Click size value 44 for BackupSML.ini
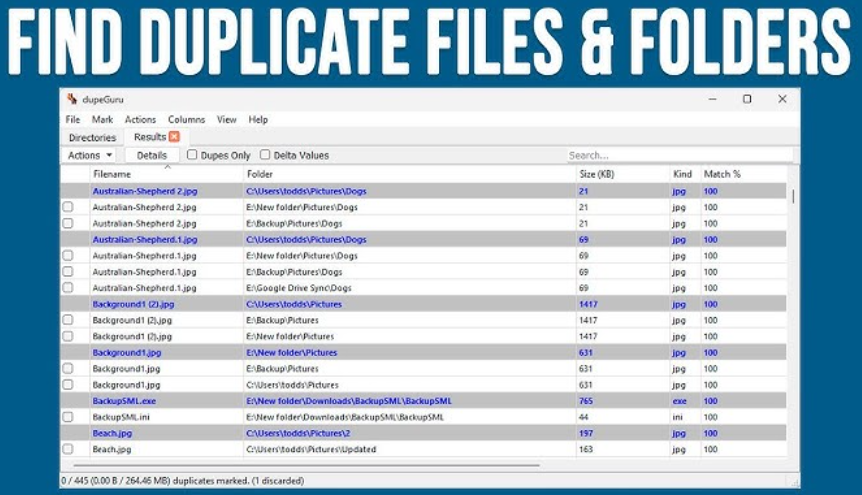 point(583,417)
